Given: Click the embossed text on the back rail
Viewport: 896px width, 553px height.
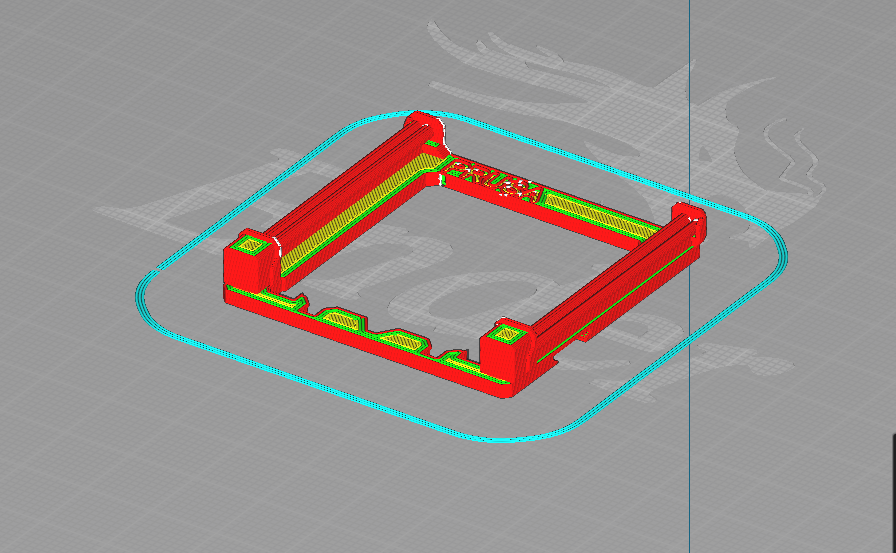Looking at the screenshot, I should tap(490, 180).
